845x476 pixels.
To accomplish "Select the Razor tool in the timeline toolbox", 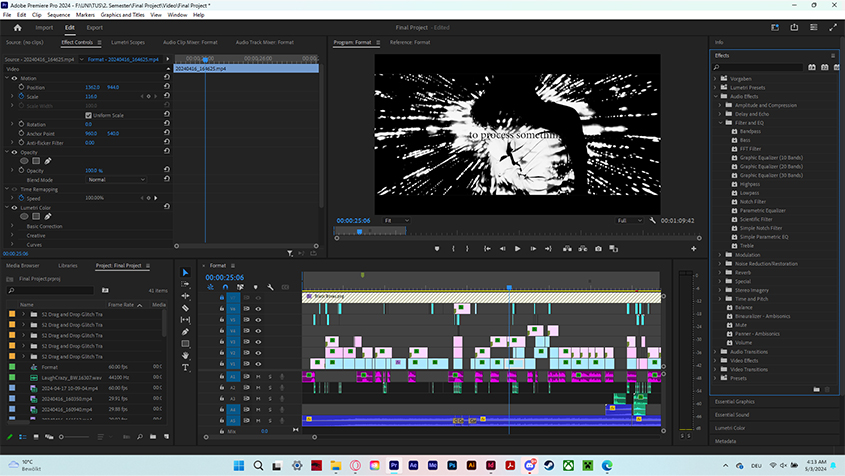I will [185, 308].
